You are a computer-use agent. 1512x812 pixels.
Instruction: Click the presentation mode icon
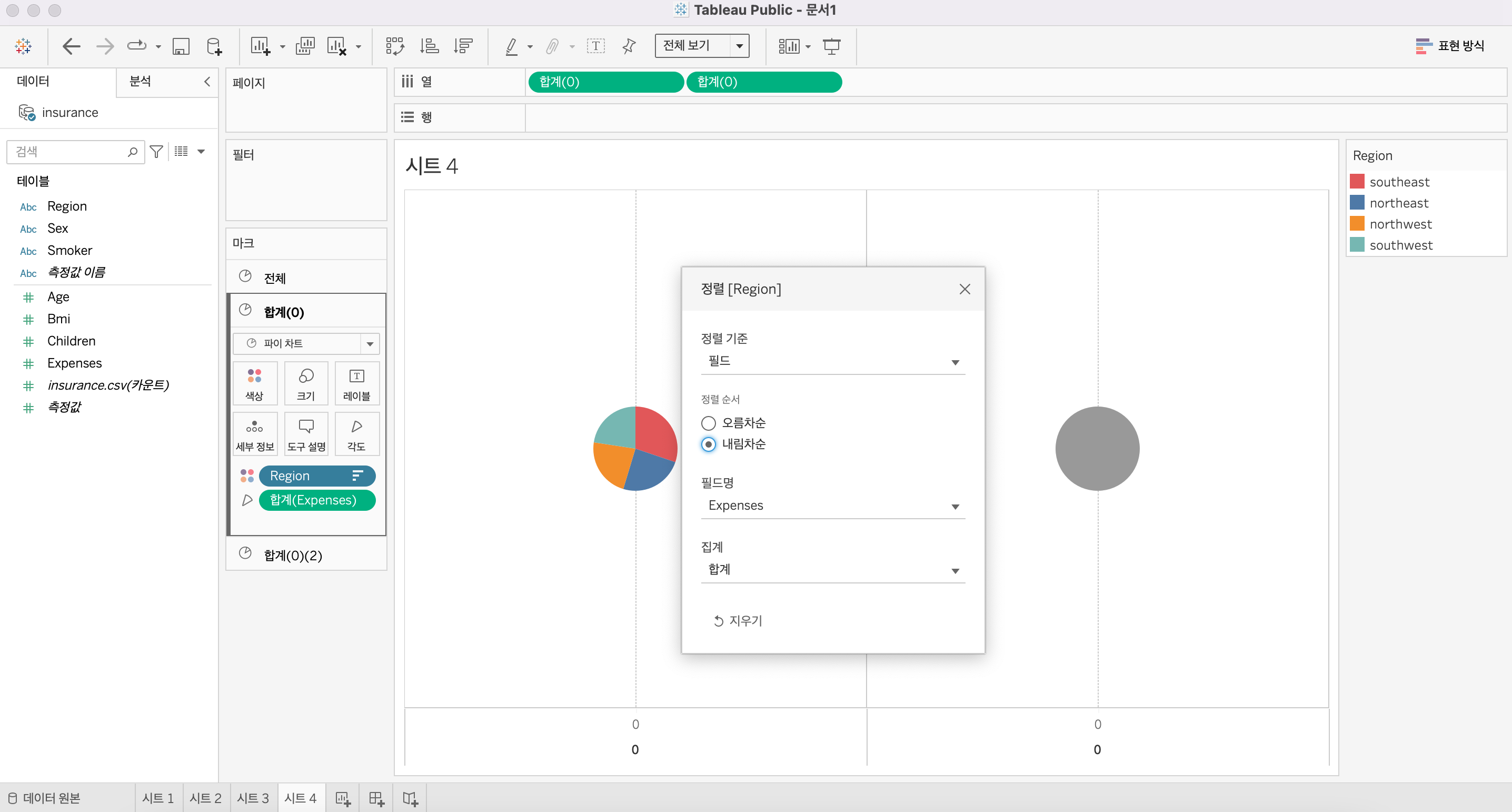point(831,46)
